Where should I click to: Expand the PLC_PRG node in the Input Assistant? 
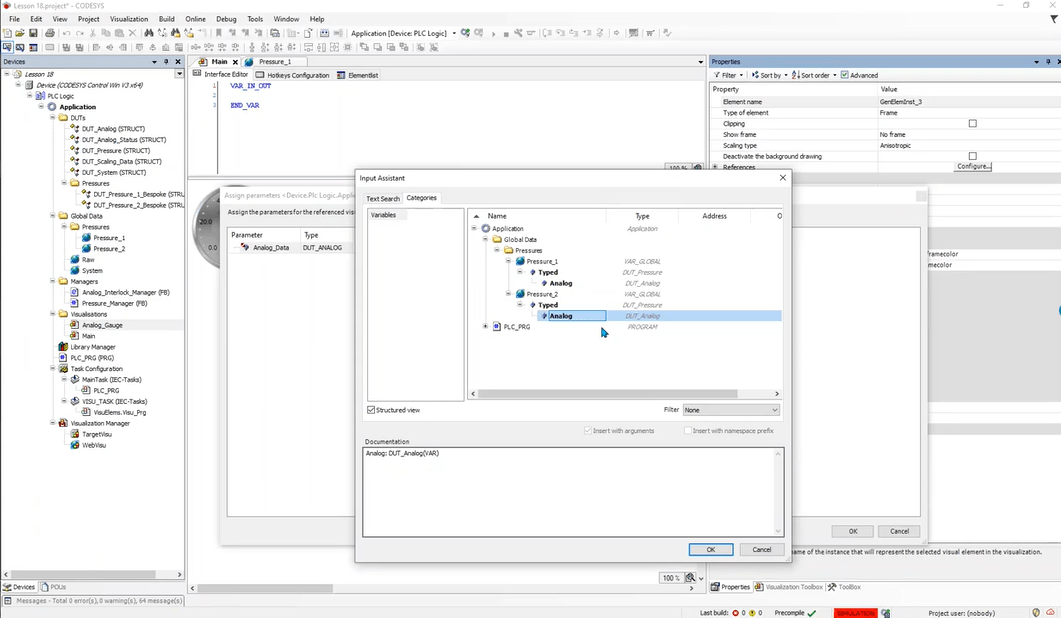485,326
